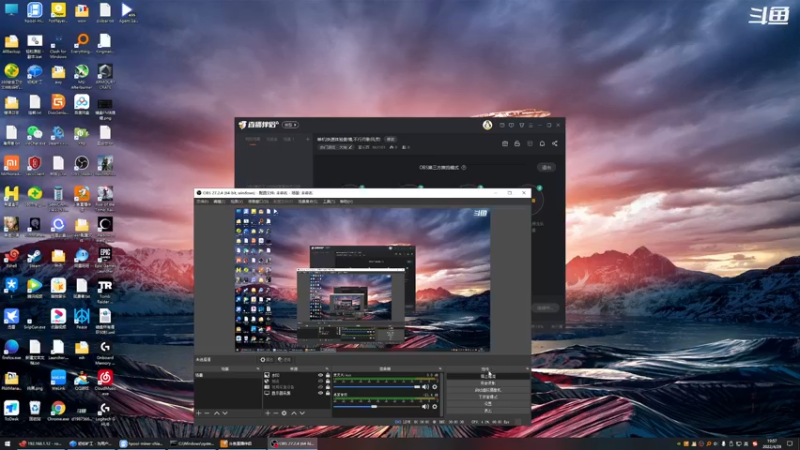Move the source down in Sources panel

coord(302,413)
